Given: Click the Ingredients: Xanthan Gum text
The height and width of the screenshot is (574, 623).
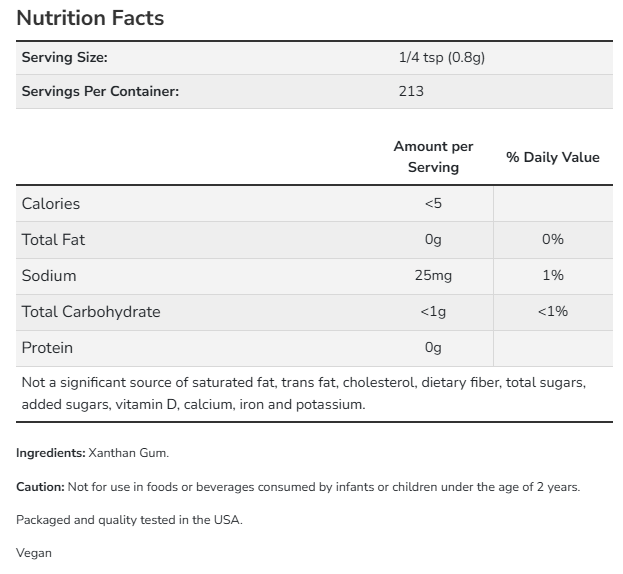Looking at the screenshot, I should [92, 453].
